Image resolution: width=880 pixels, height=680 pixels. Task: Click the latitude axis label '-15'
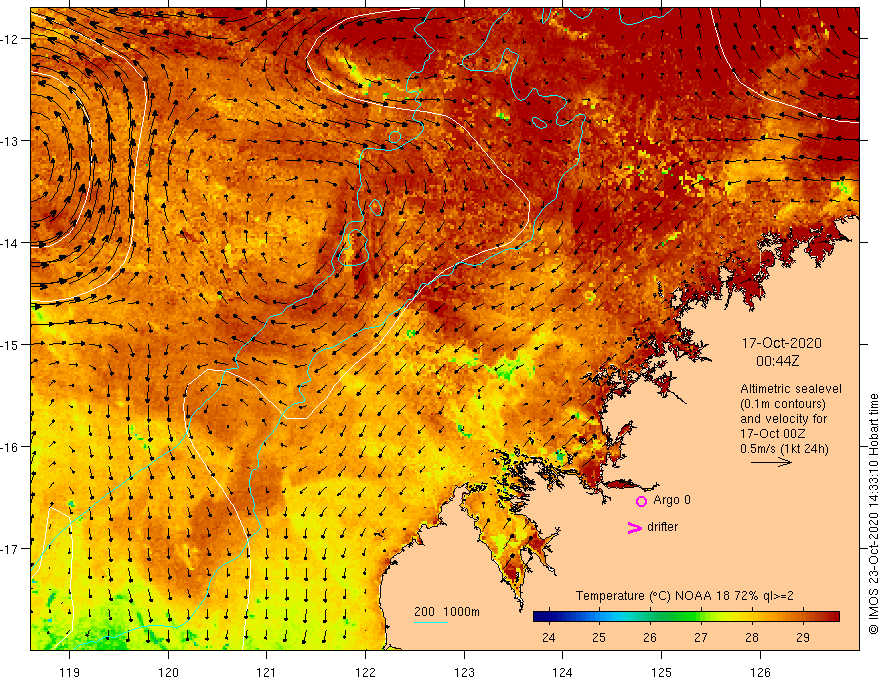[x=9, y=344]
